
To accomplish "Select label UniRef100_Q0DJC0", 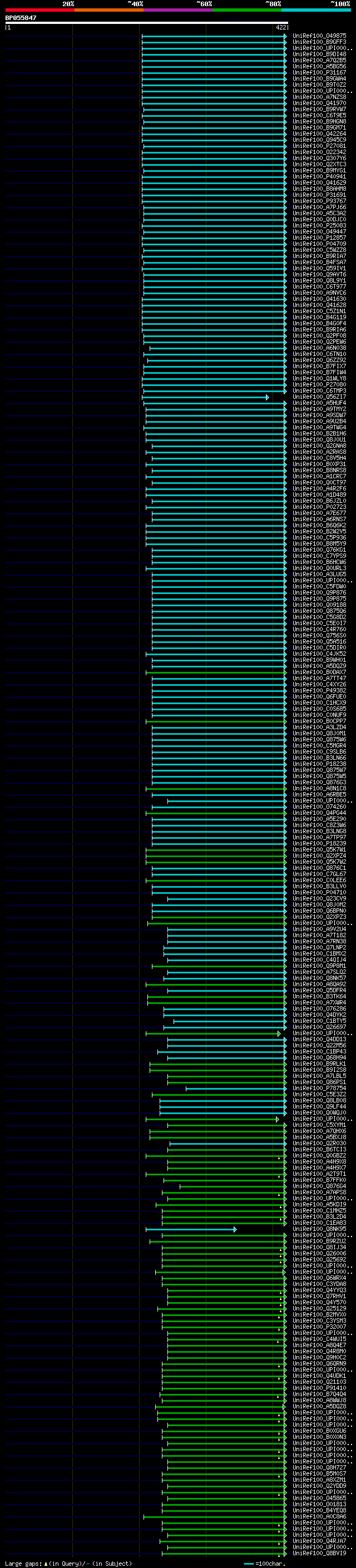I will coord(319,220).
